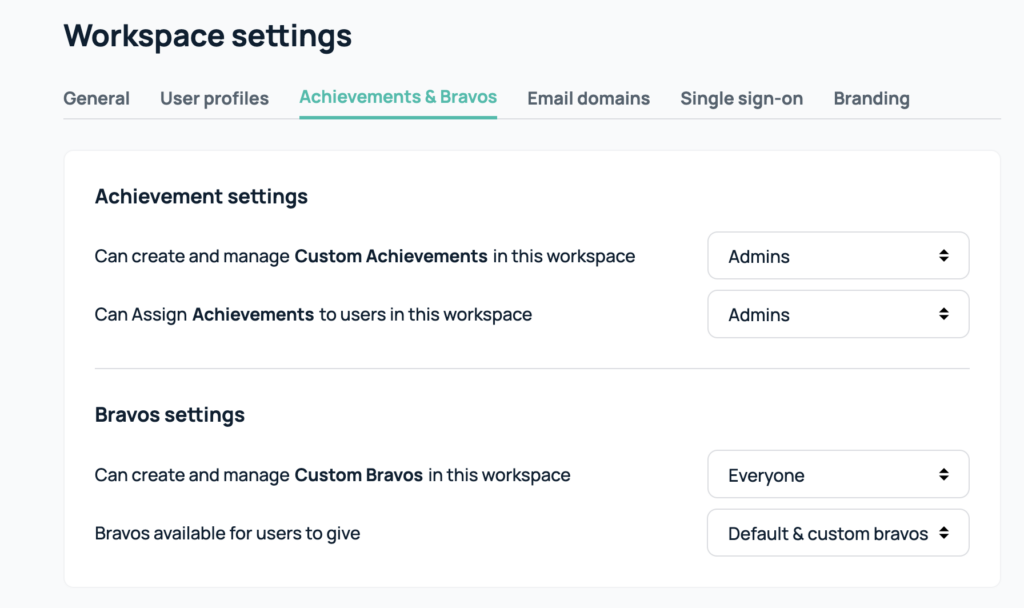Click the Achievement settings heading
Image resolution: width=1024 pixels, height=608 pixels.
pyautogui.click(x=201, y=197)
